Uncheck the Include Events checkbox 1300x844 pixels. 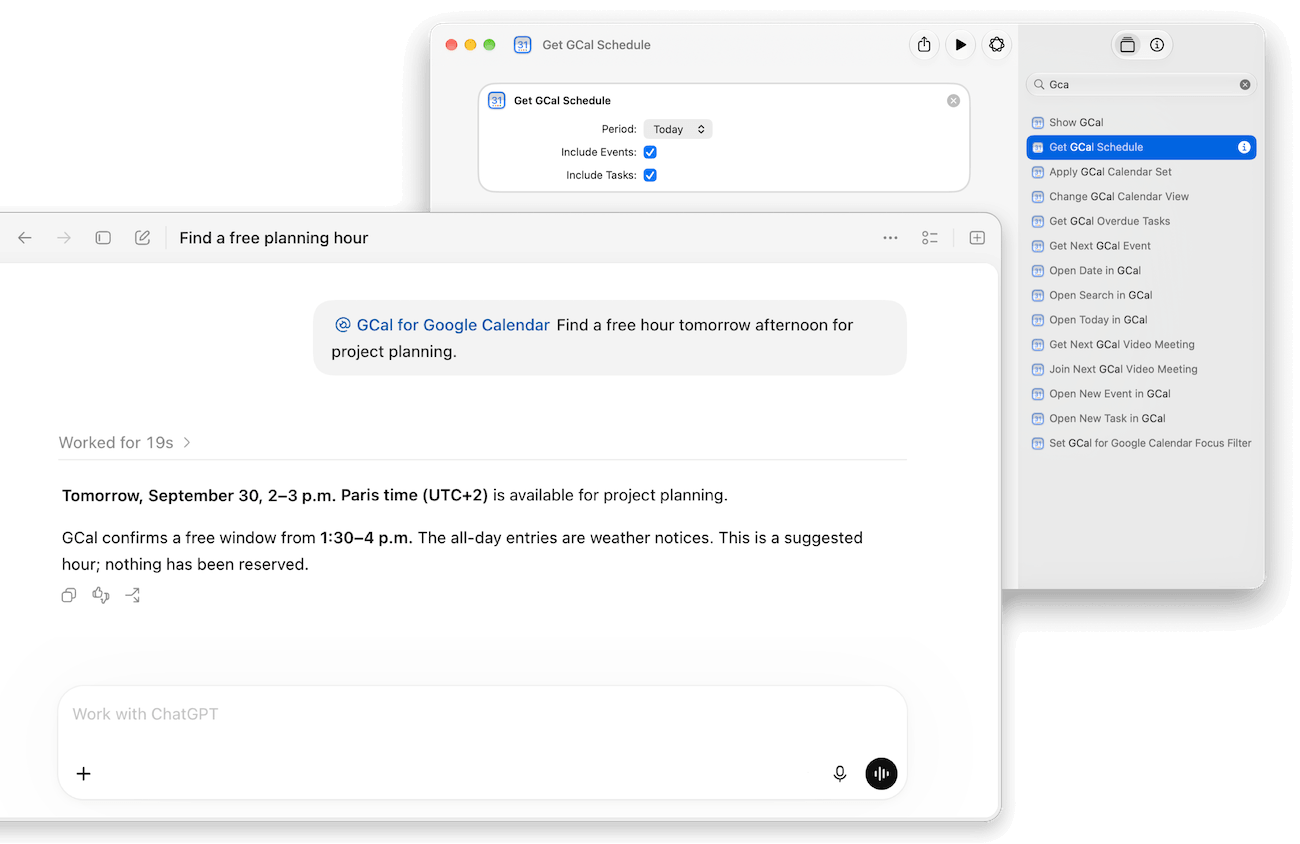coord(650,152)
